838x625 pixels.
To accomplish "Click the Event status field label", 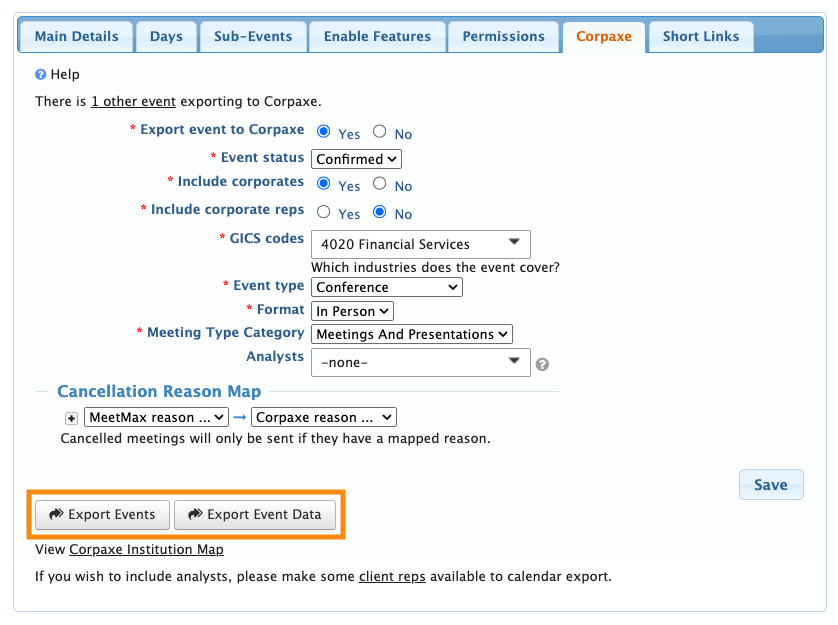I will click(x=262, y=158).
